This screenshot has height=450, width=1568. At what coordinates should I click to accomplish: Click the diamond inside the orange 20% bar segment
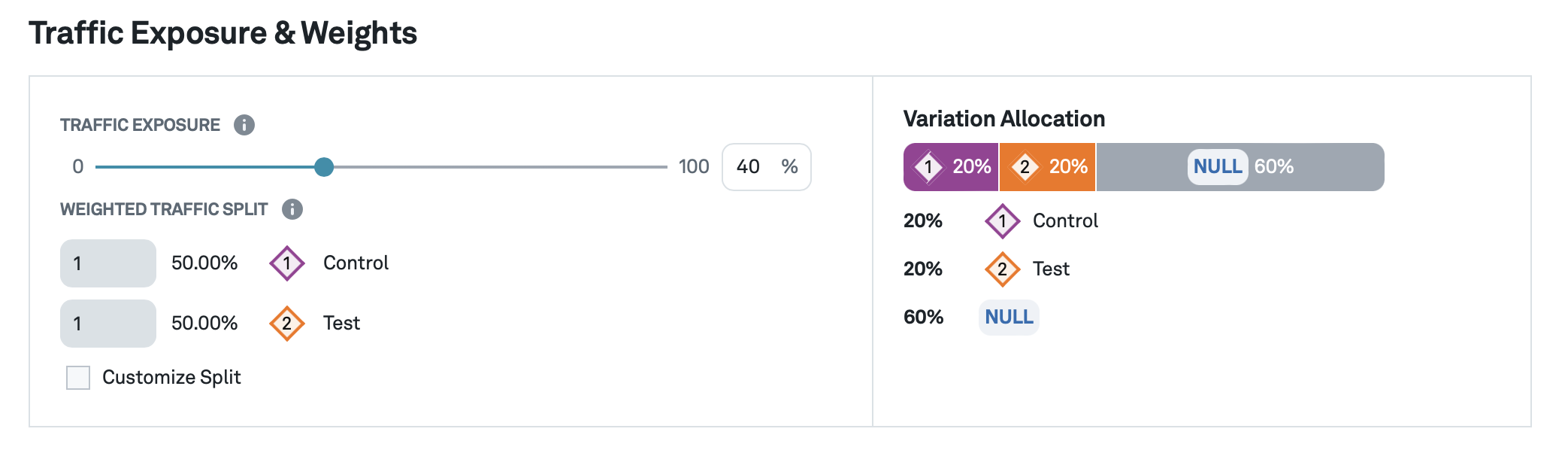click(x=1025, y=167)
